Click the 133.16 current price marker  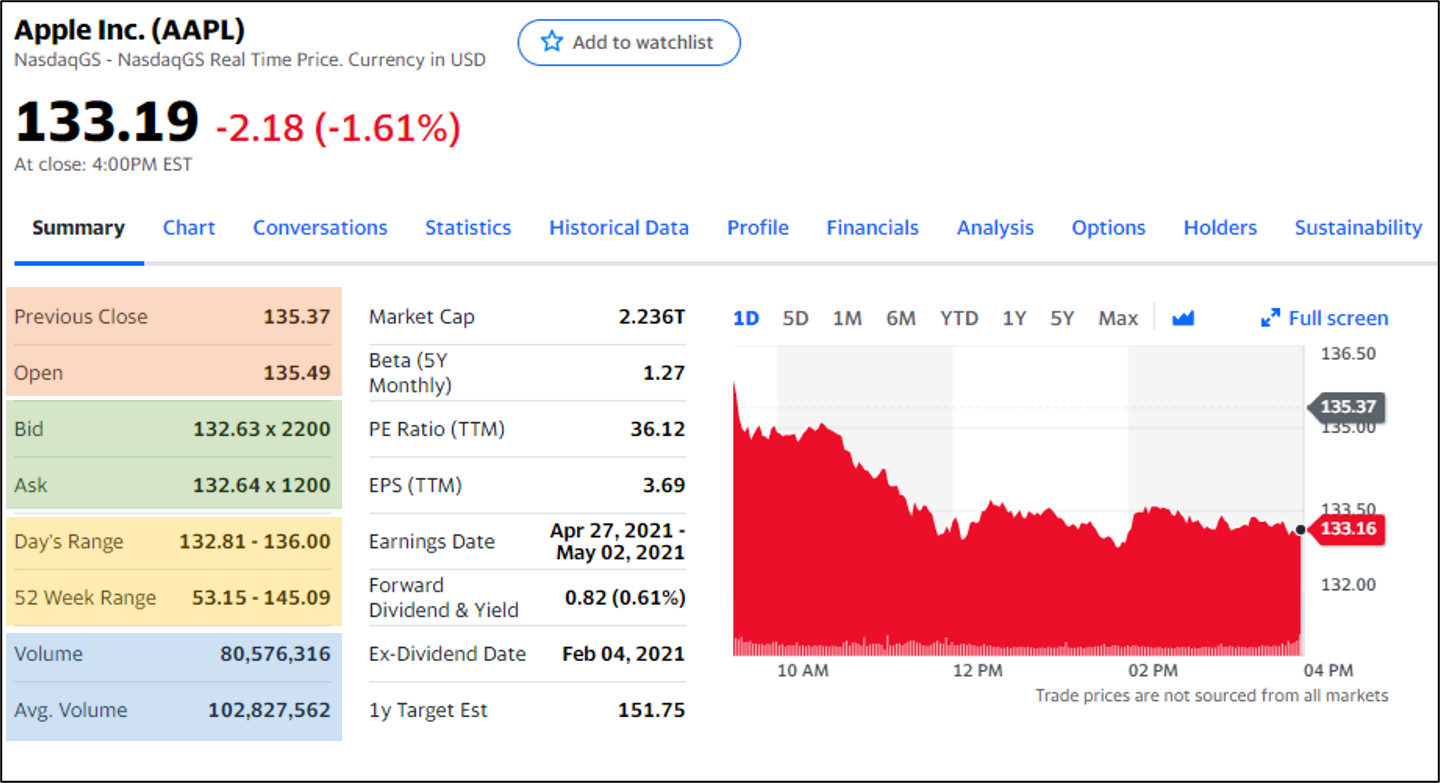(x=1346, y=528)
